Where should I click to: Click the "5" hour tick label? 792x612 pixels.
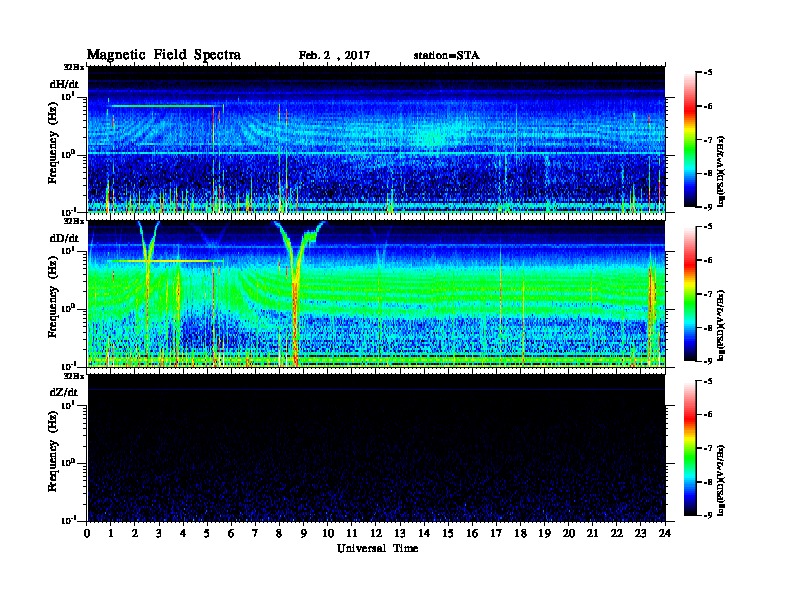pyautogui.click(x=207, y=534)
